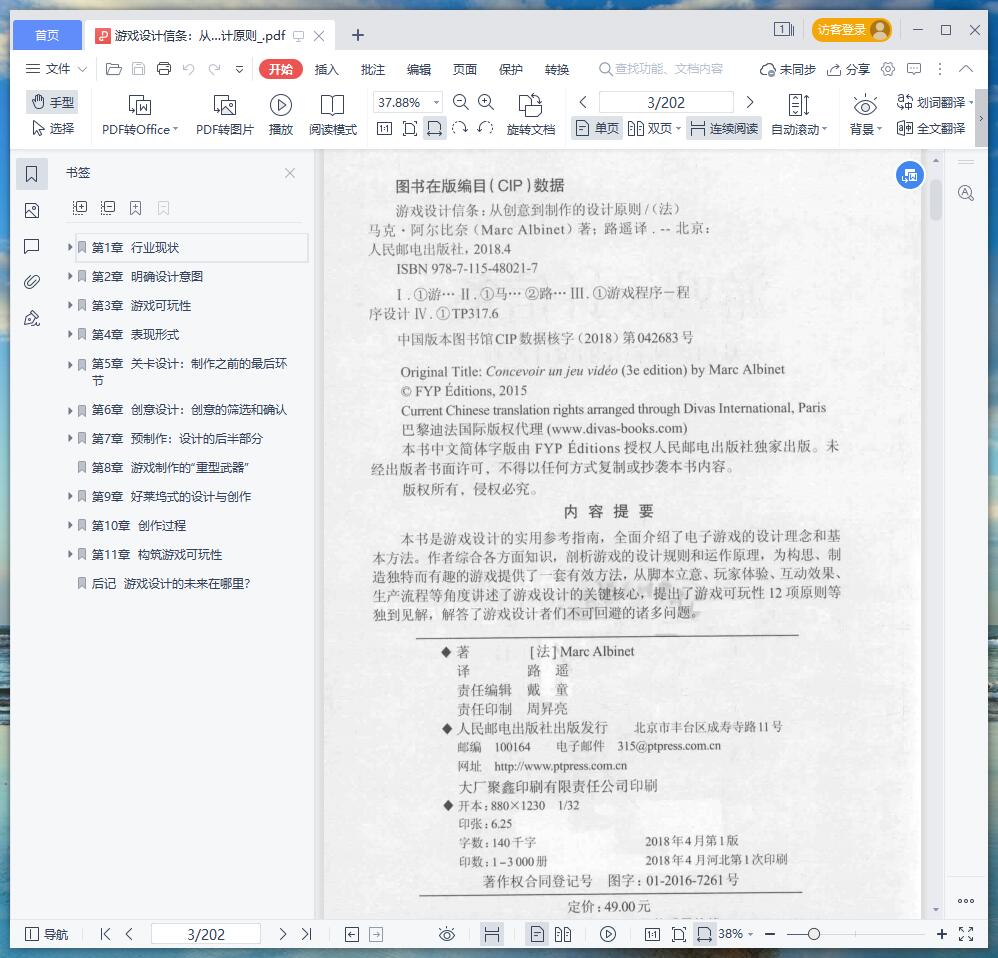Open rotate document tool
The height and width of the screenshot is (958, 998).
point(531,115)
